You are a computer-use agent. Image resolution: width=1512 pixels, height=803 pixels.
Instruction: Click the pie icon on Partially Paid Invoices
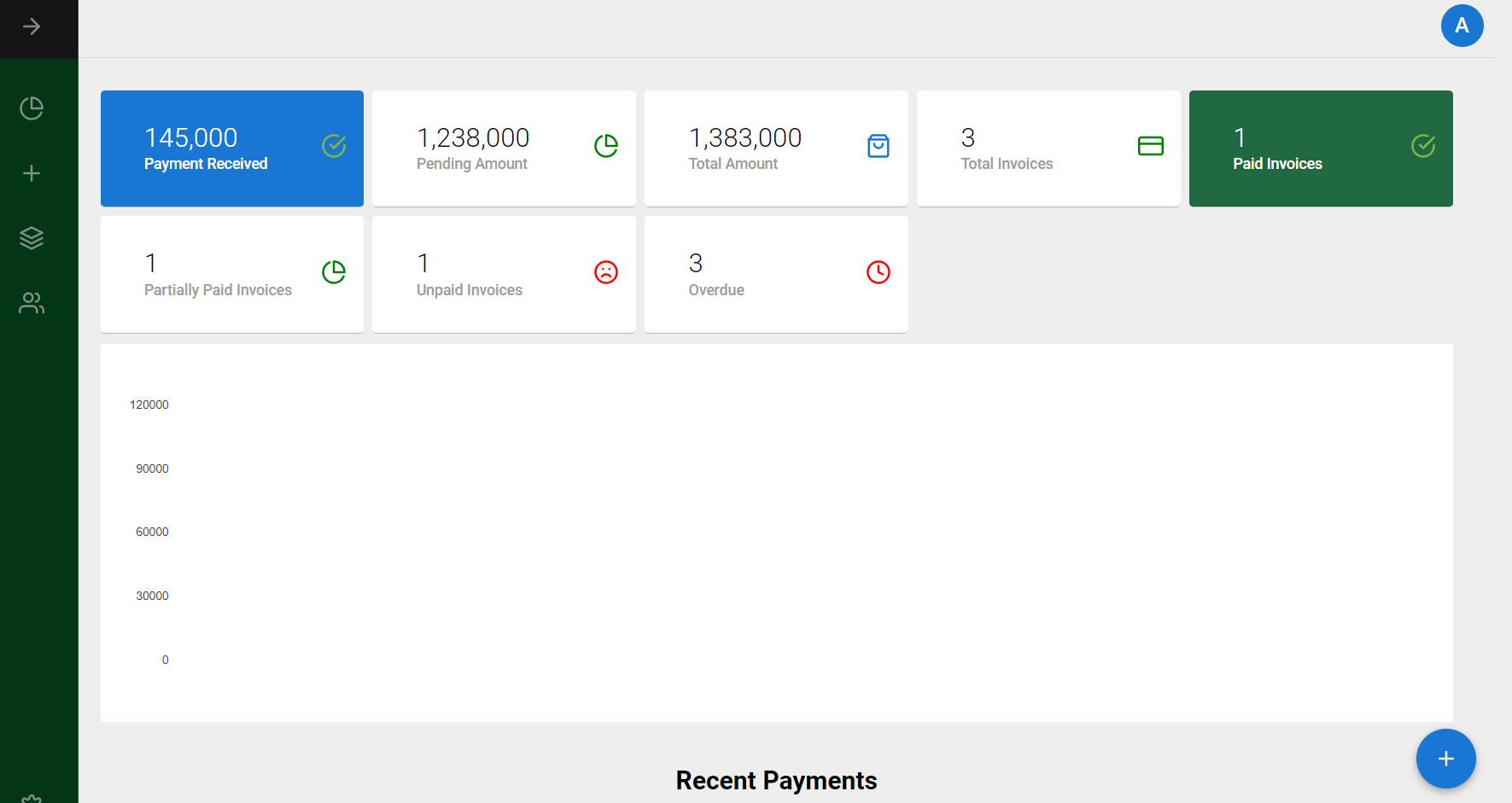click(334, 272)
